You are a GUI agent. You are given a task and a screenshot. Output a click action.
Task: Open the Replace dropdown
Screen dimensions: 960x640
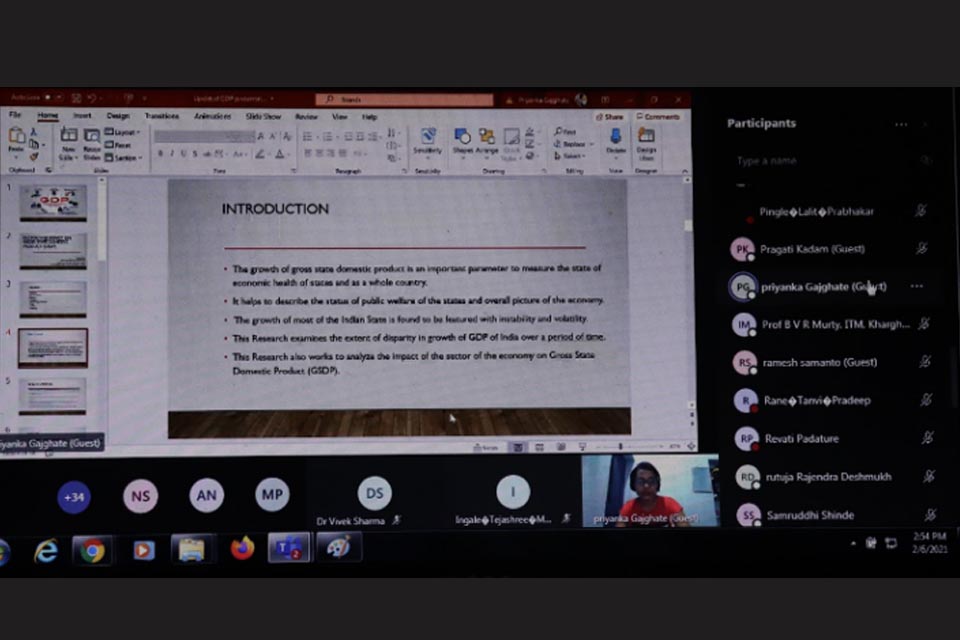[574, 144]
